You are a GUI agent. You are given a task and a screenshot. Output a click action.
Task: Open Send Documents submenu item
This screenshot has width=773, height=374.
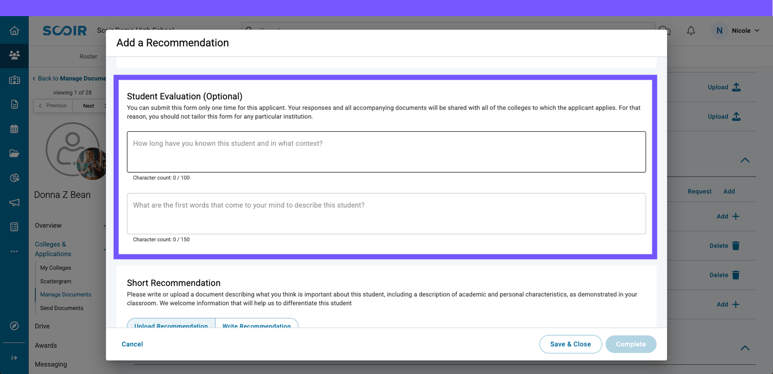click(62, 308)
